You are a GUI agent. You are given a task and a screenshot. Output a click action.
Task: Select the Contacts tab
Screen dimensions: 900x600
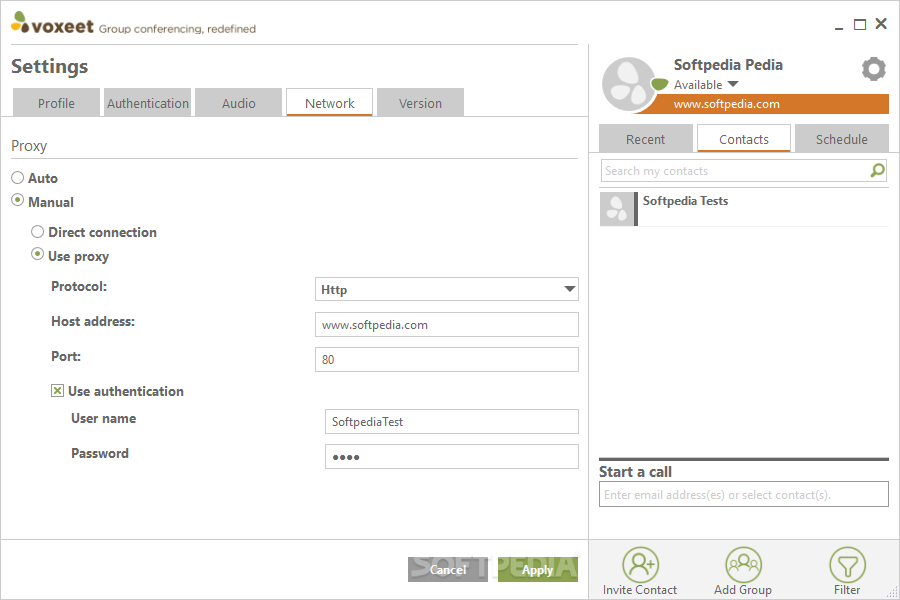point(744,139)
